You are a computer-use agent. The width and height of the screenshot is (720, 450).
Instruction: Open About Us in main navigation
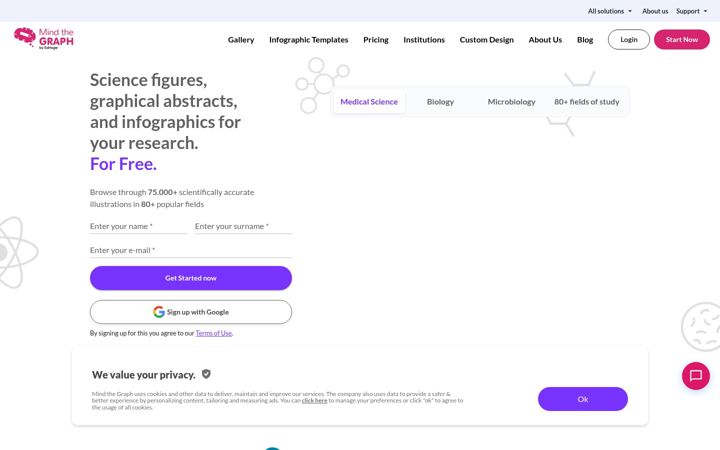pos(545,39)
